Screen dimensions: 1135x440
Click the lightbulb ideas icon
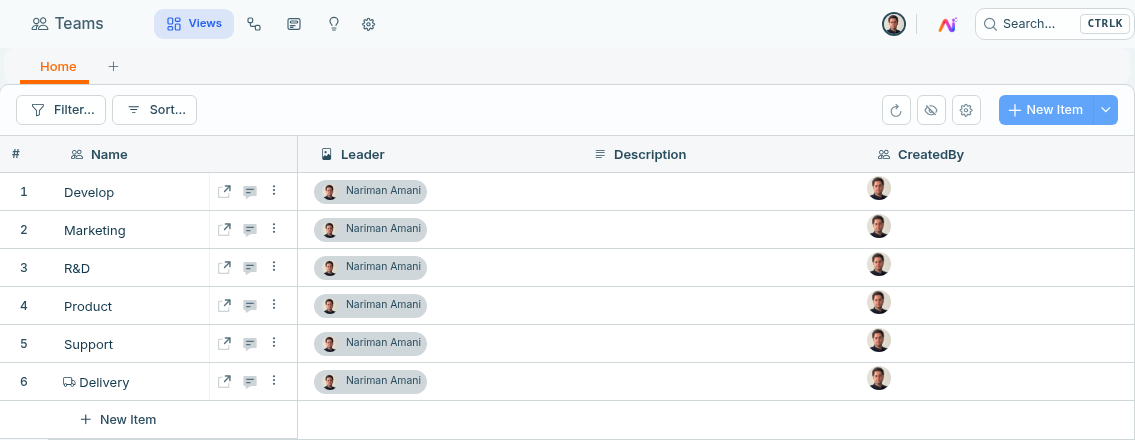pos(334,24)
